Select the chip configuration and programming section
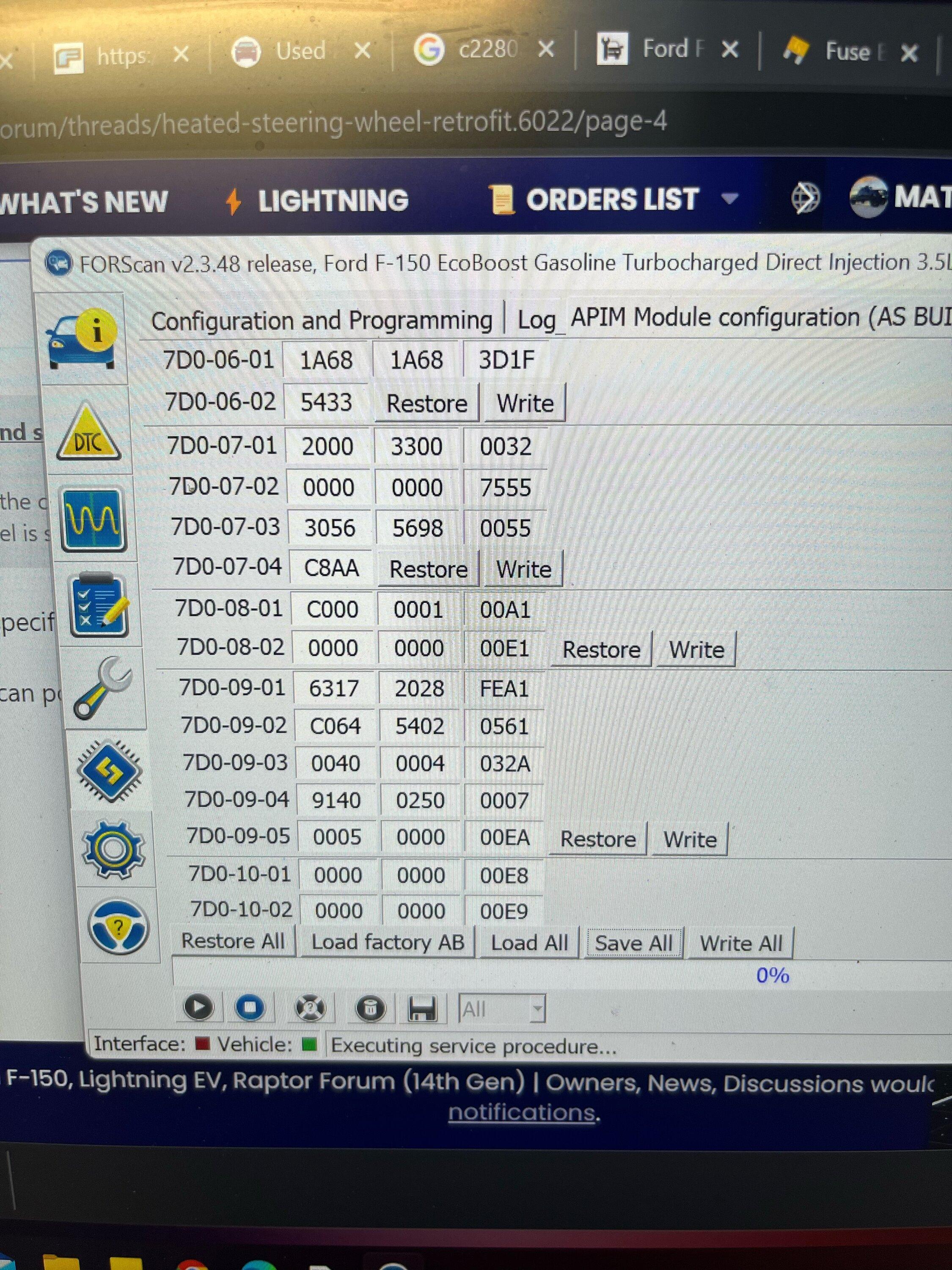 coord(109,770)
